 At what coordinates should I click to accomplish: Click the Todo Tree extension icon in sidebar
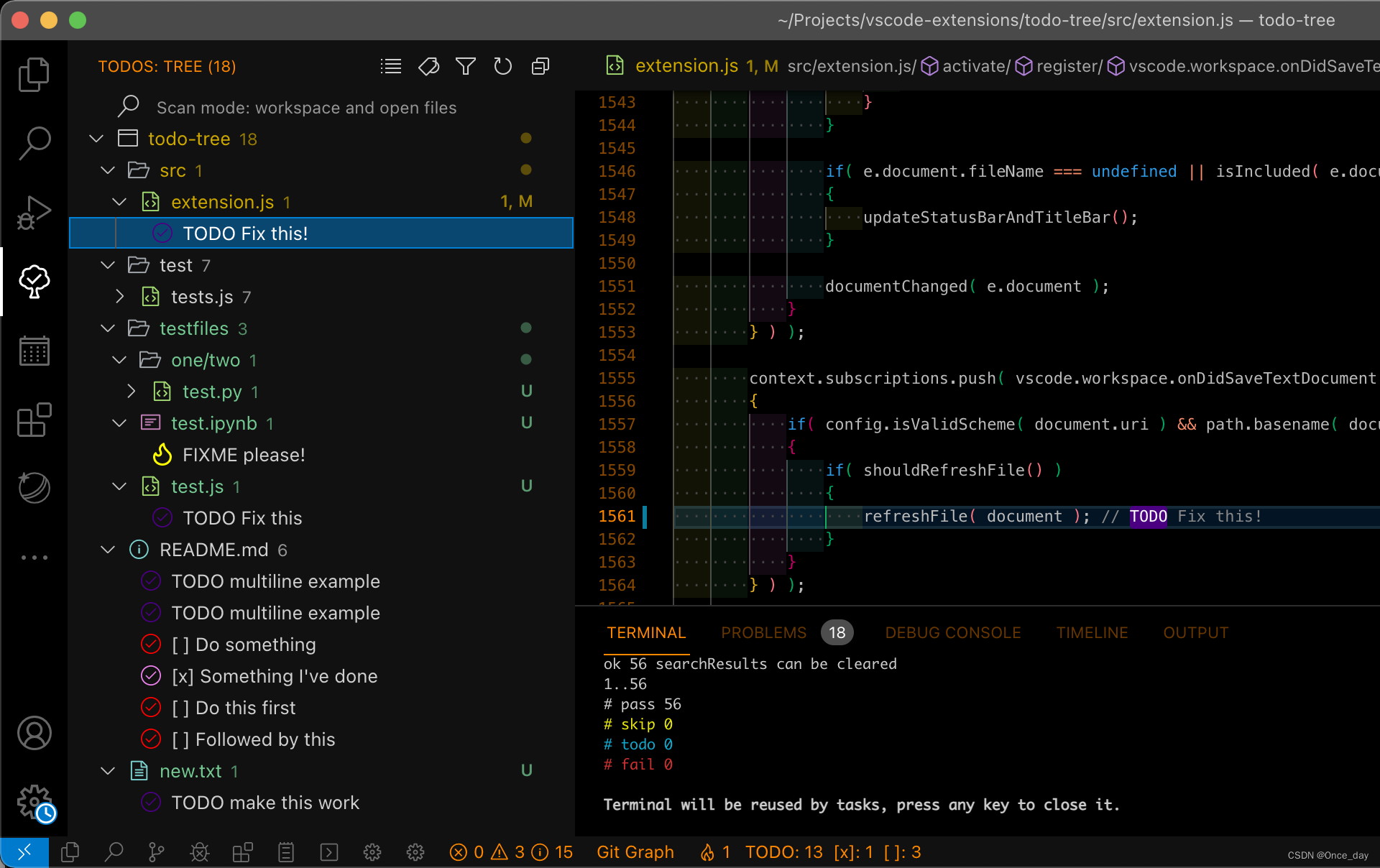pyautogui.click(x=33, y=281)
